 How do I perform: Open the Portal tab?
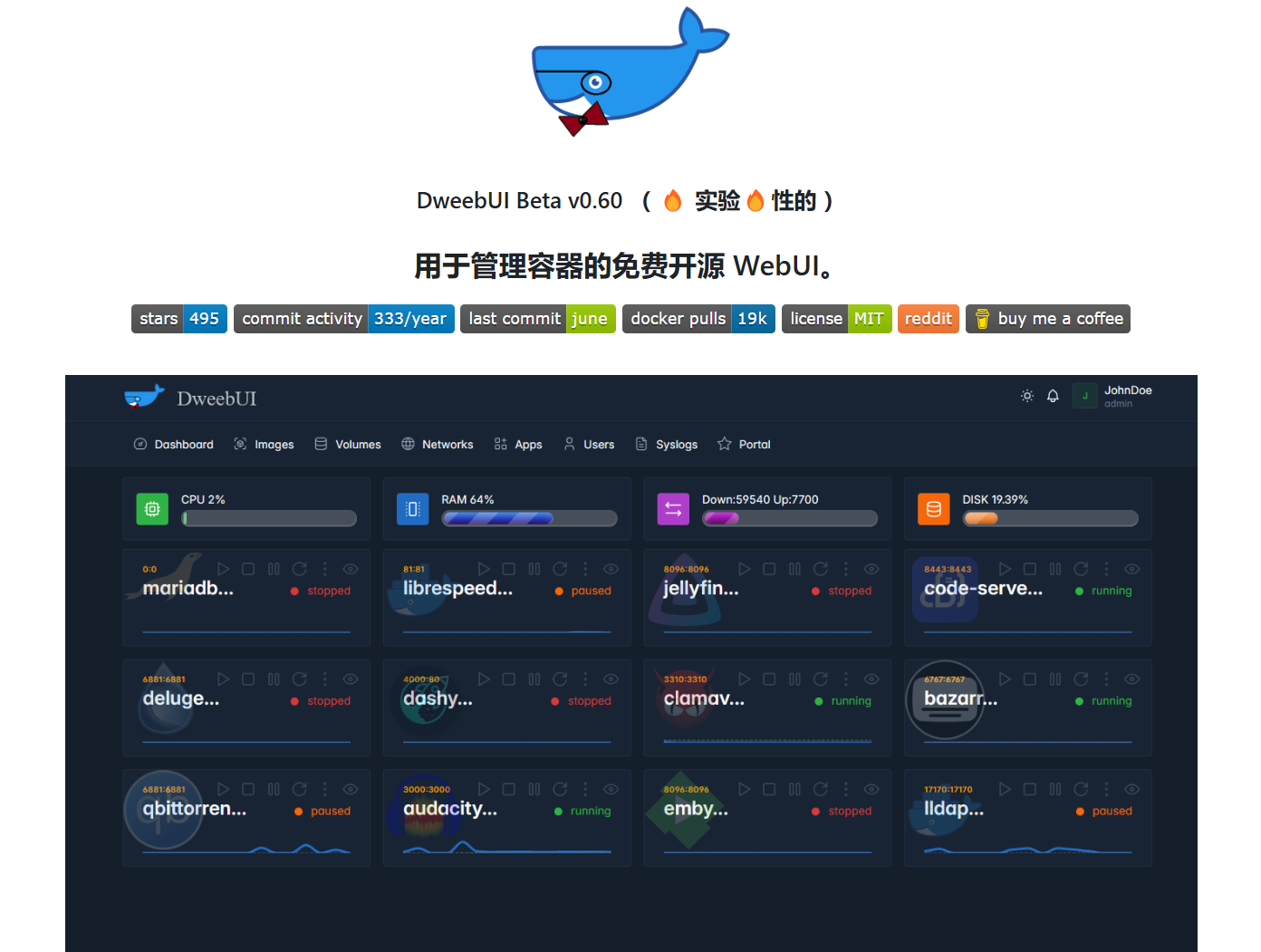tap(744, 444)
